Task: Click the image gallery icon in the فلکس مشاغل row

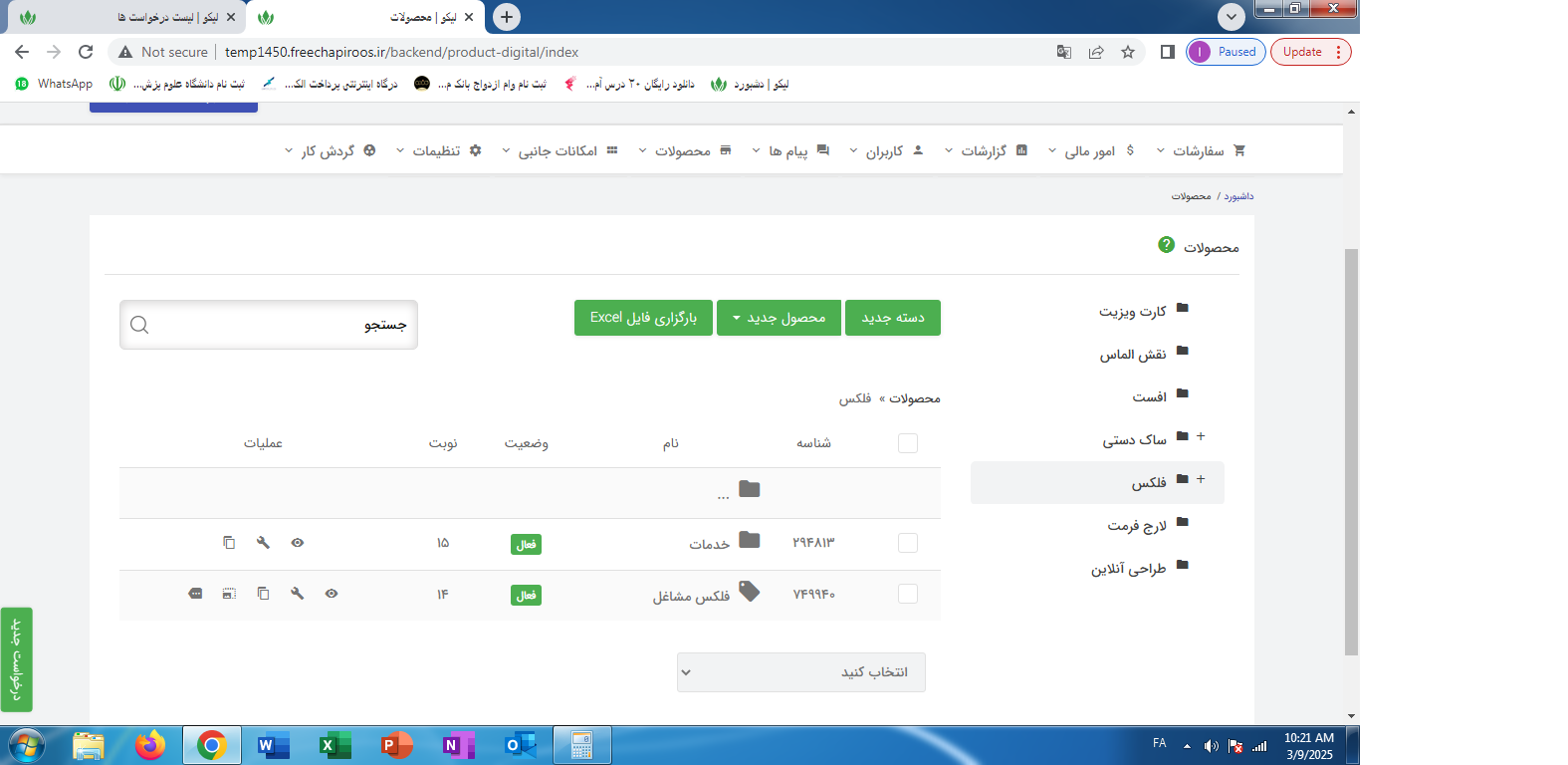Action: coord(229,594)
